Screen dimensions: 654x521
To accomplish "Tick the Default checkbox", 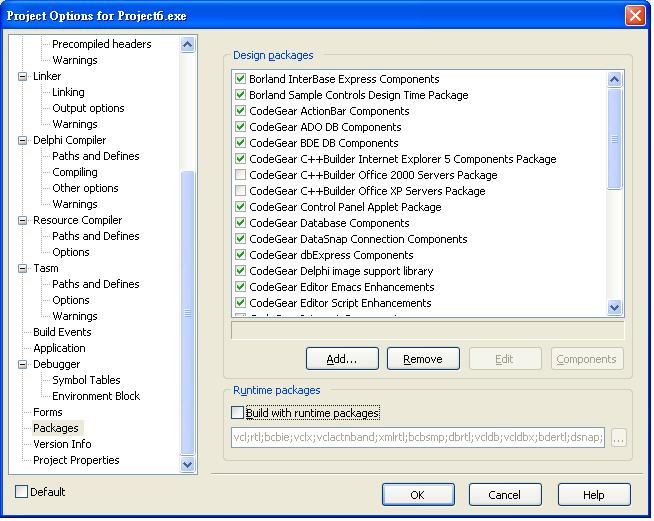I will (x=21, y=491).
